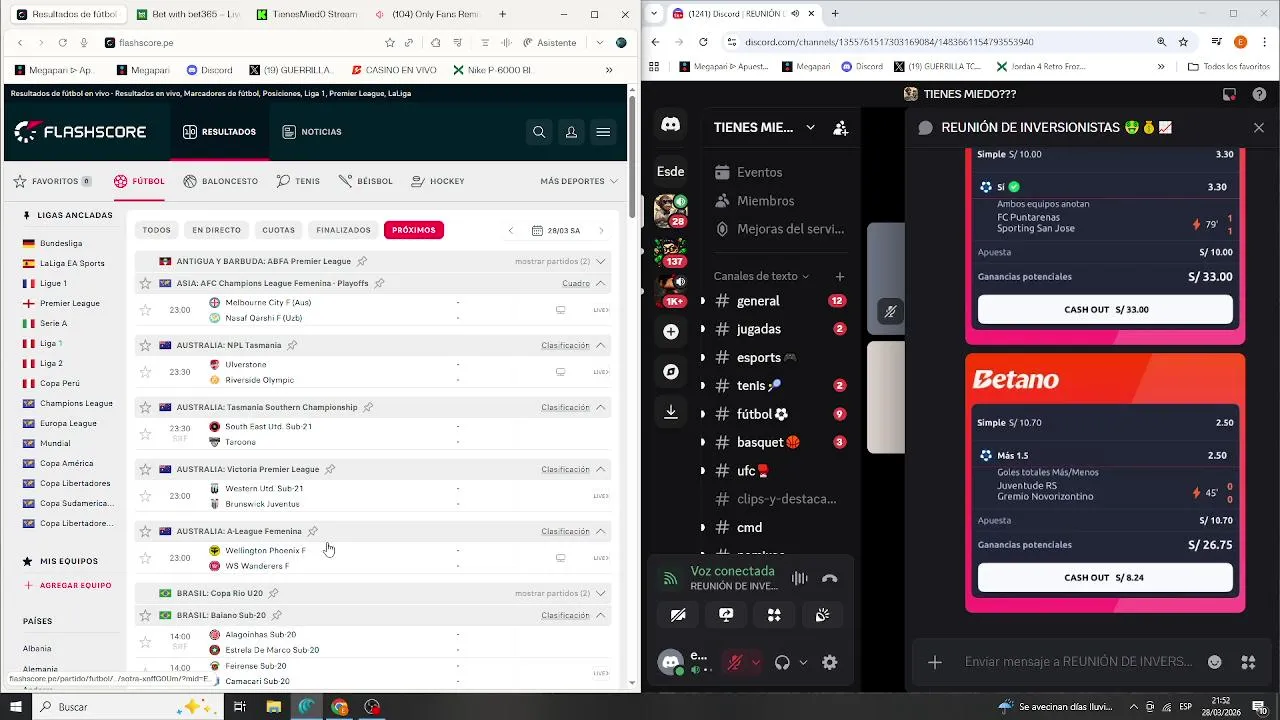Star the Australia Victoria Premier League header
The width and height of the screenshot is (1280, 720).
(145, 469)
